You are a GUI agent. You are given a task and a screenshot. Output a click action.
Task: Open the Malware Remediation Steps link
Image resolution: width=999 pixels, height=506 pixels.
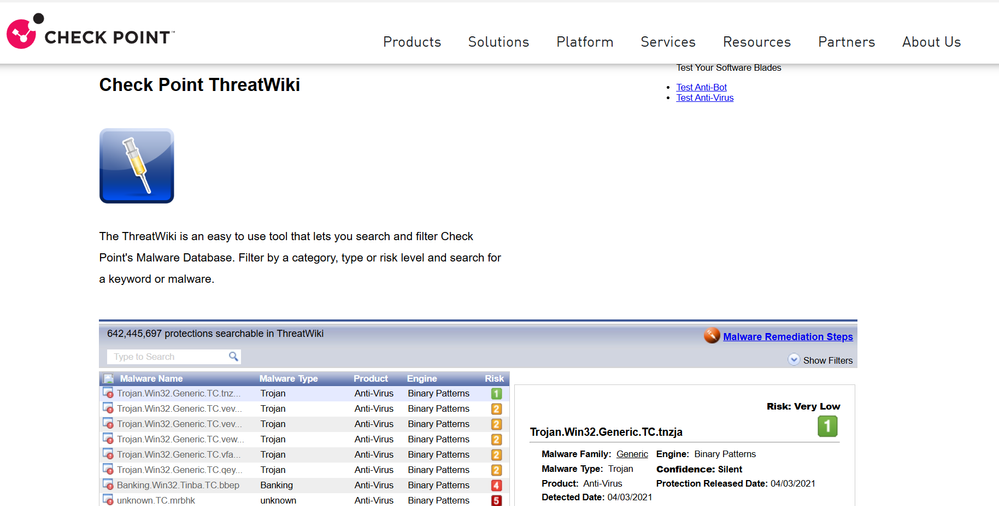point(788,336)
